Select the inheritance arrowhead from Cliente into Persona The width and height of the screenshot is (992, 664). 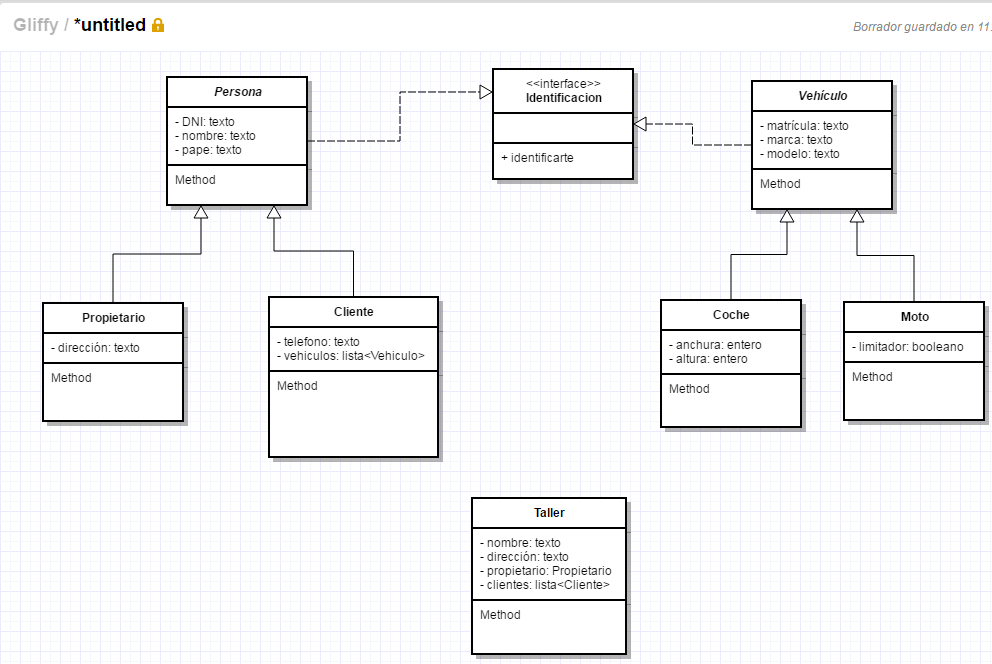(274, 212)
